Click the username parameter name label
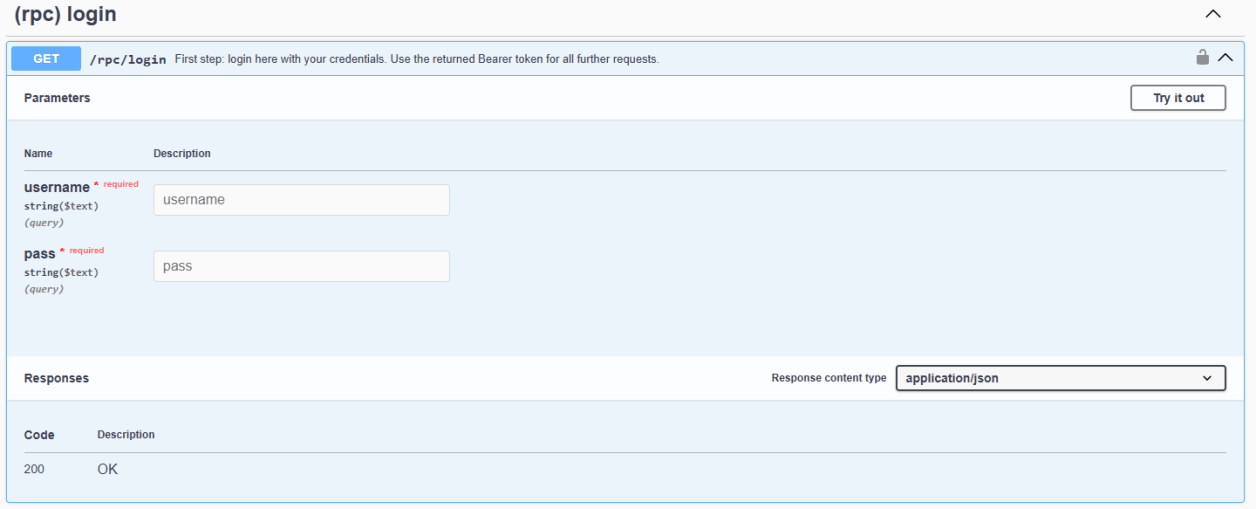Viewport: 1256px width, 509px height. 57,188
